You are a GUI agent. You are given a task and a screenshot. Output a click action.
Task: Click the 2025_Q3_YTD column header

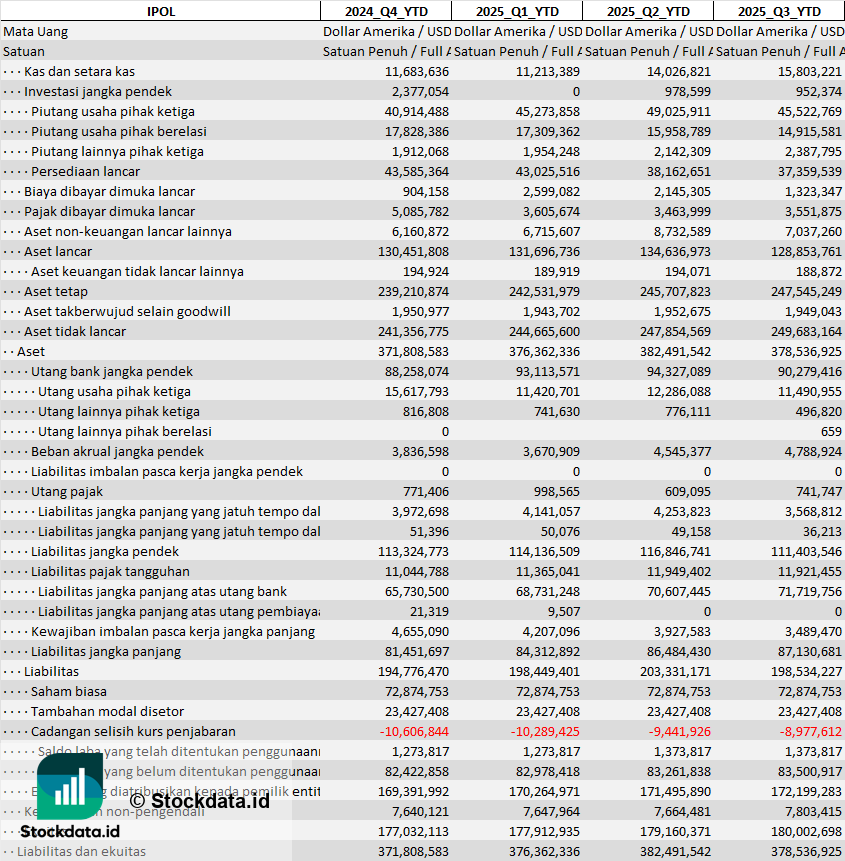click(779, 11)
